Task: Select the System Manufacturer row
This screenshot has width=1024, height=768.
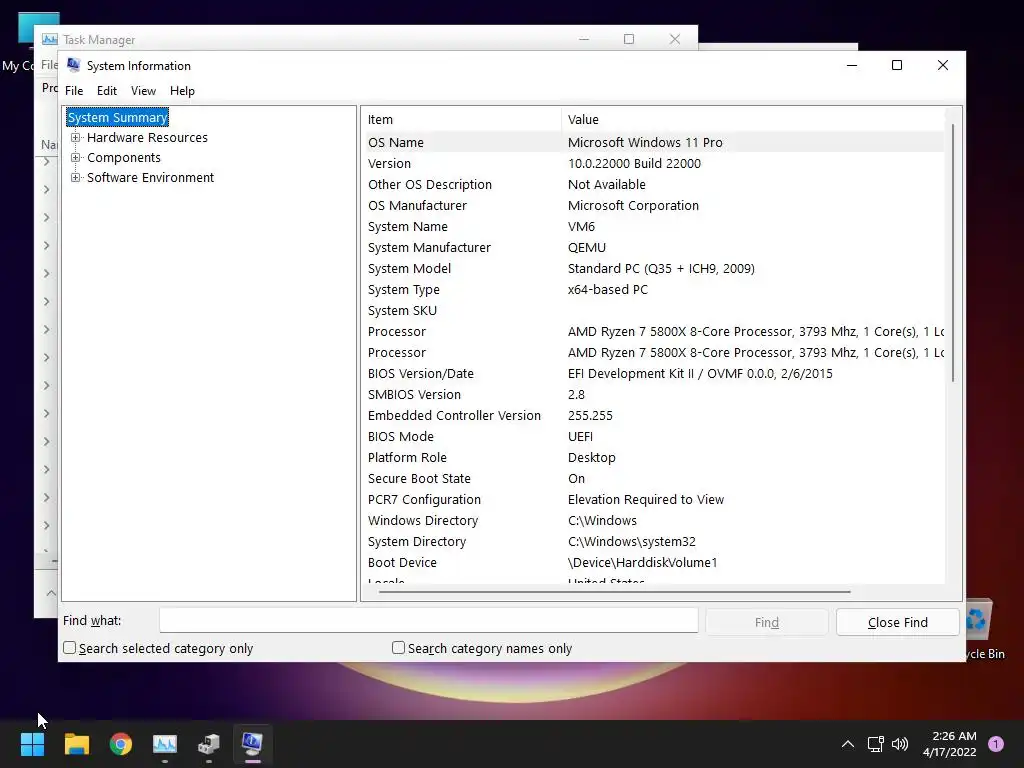Action: pyautogui.click(x=654, y=248)
